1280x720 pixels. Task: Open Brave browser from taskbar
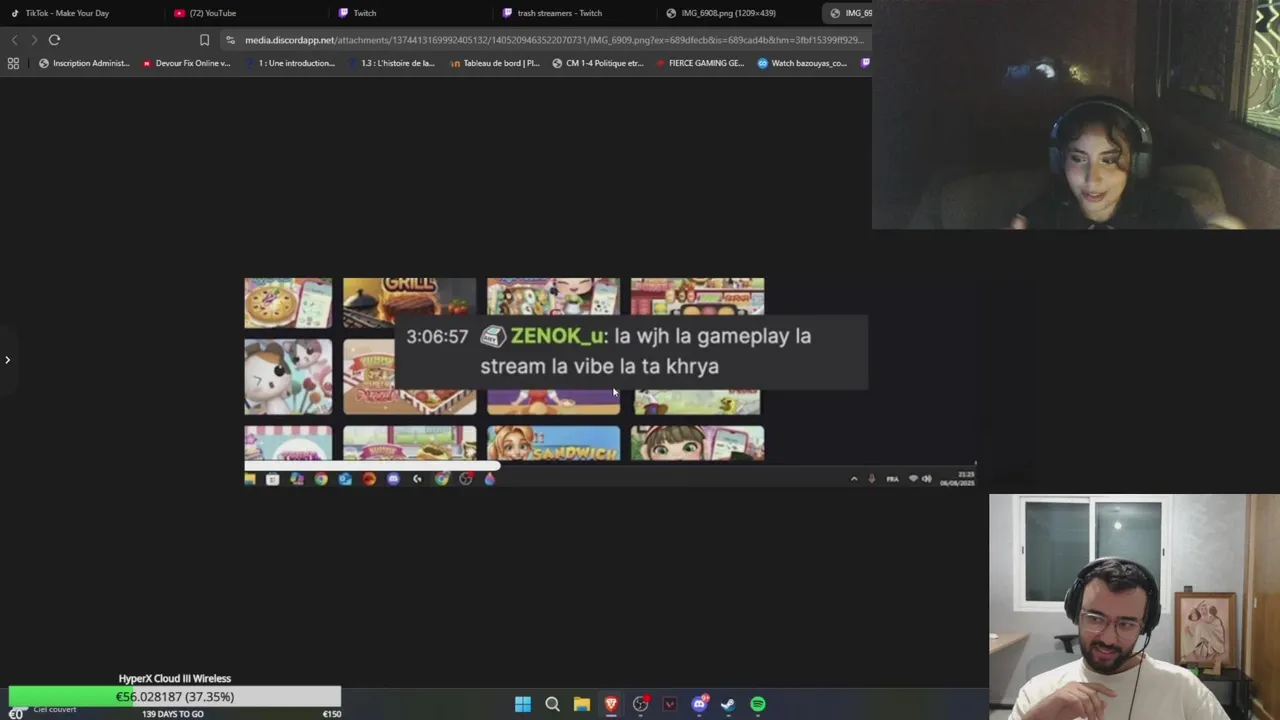pyautogui.click(x=611, y=704)
